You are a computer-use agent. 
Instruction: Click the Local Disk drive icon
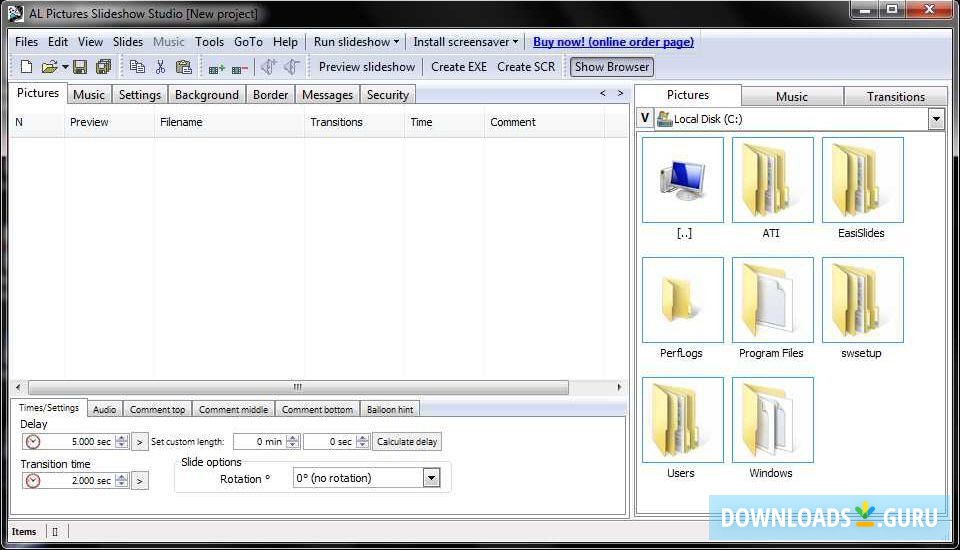664,119
